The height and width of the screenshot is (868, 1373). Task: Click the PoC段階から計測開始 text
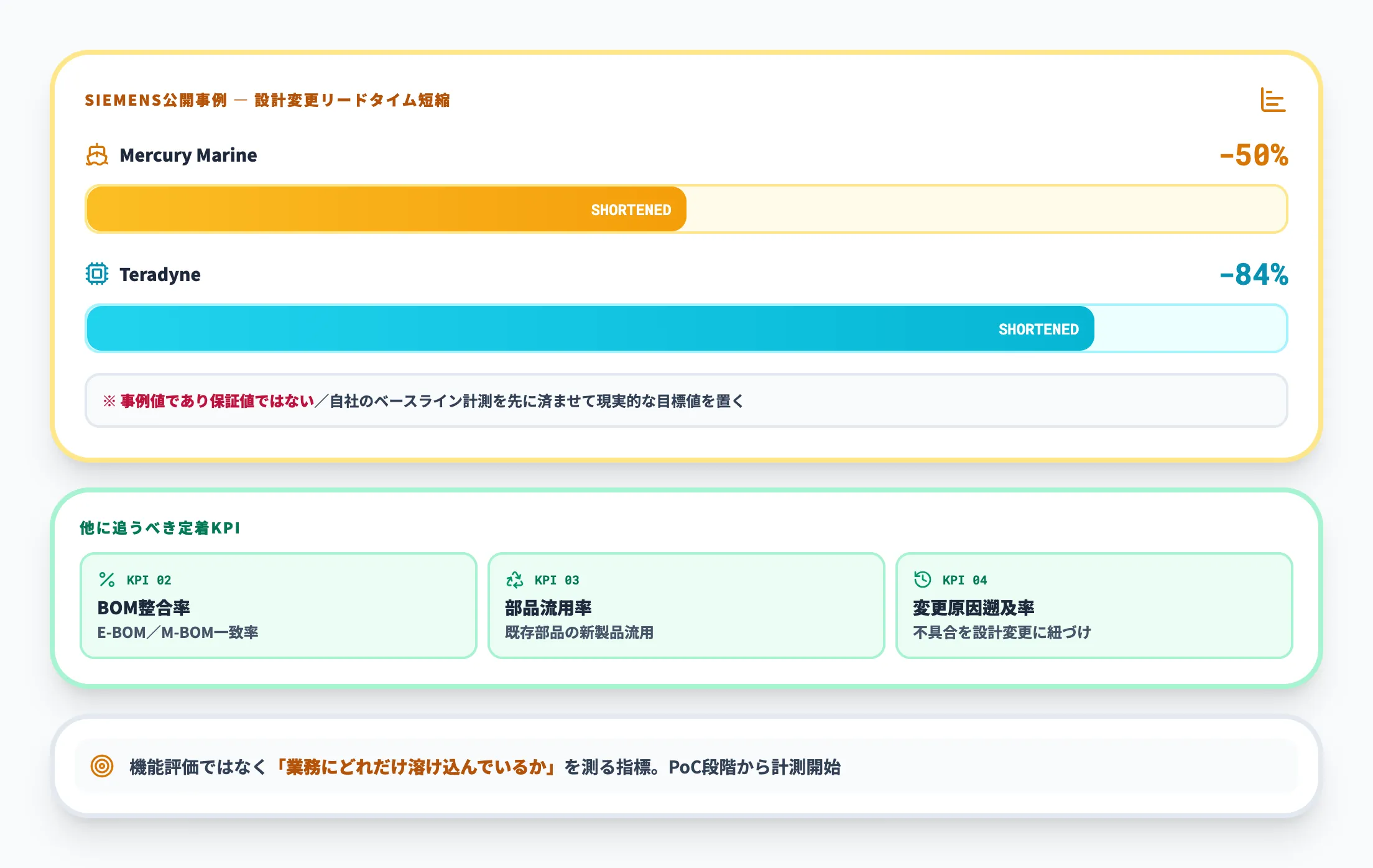tap(754, 767)
